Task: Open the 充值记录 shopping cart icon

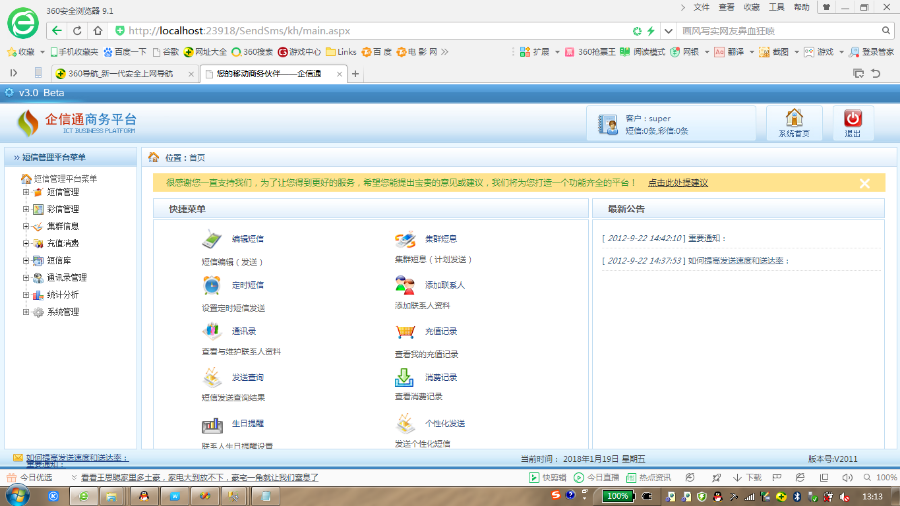Action: click(x=405, y=331)
